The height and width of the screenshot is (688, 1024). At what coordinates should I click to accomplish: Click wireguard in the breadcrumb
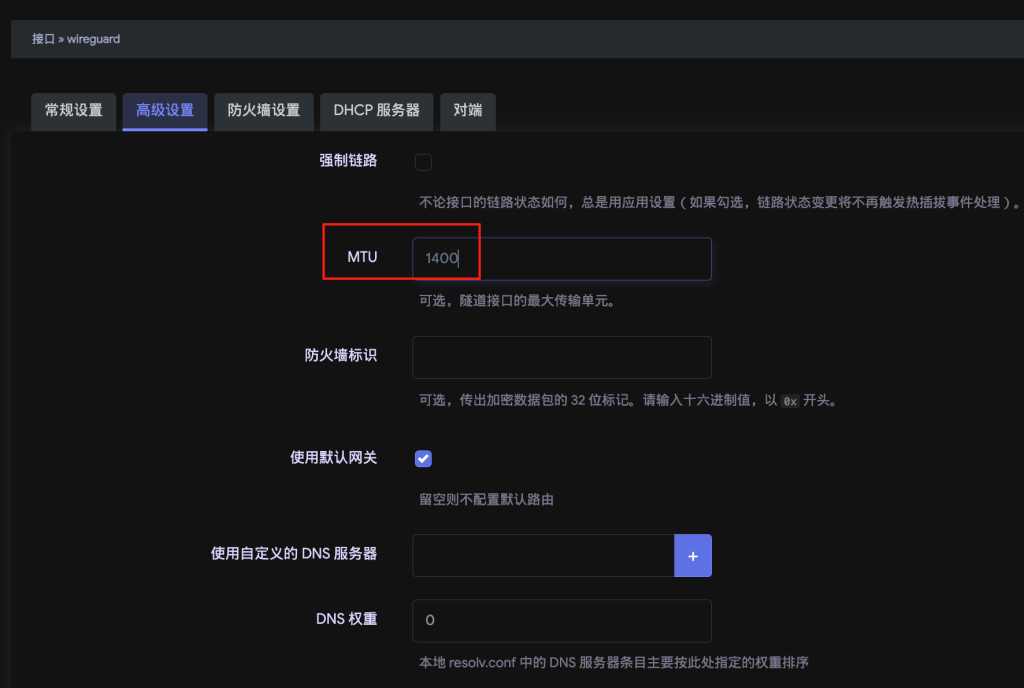pyautogui.click(x=93, y=39)
